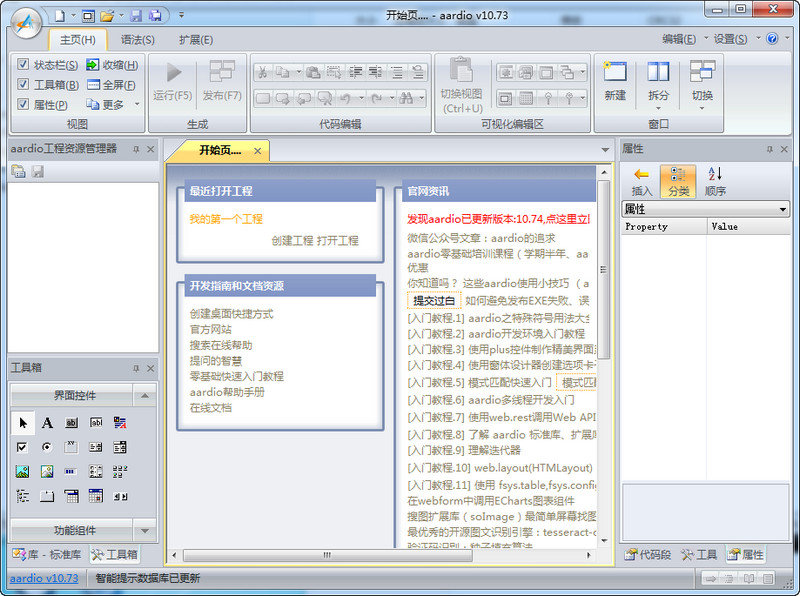Screen dimensions: 800x596
Task: Open the 属性 combo box in properties panel
Action: (x=706, y=209)
